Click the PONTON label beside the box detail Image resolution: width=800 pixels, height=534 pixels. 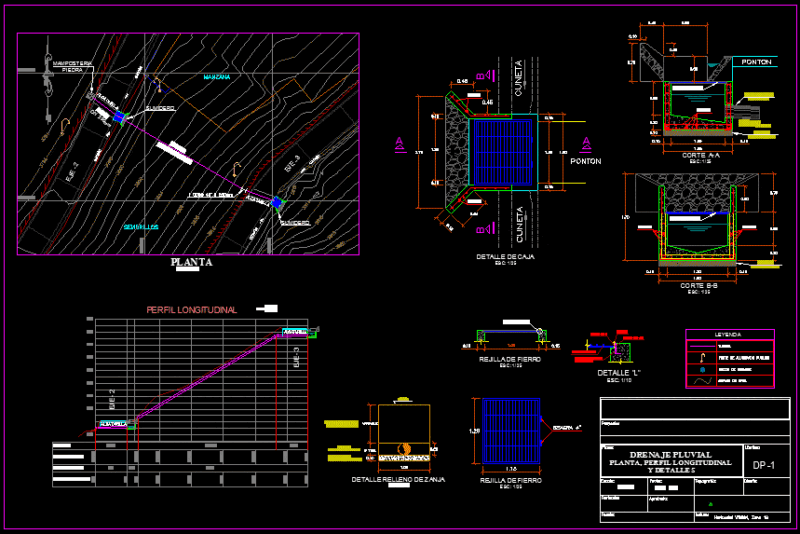tap(586, 161)
